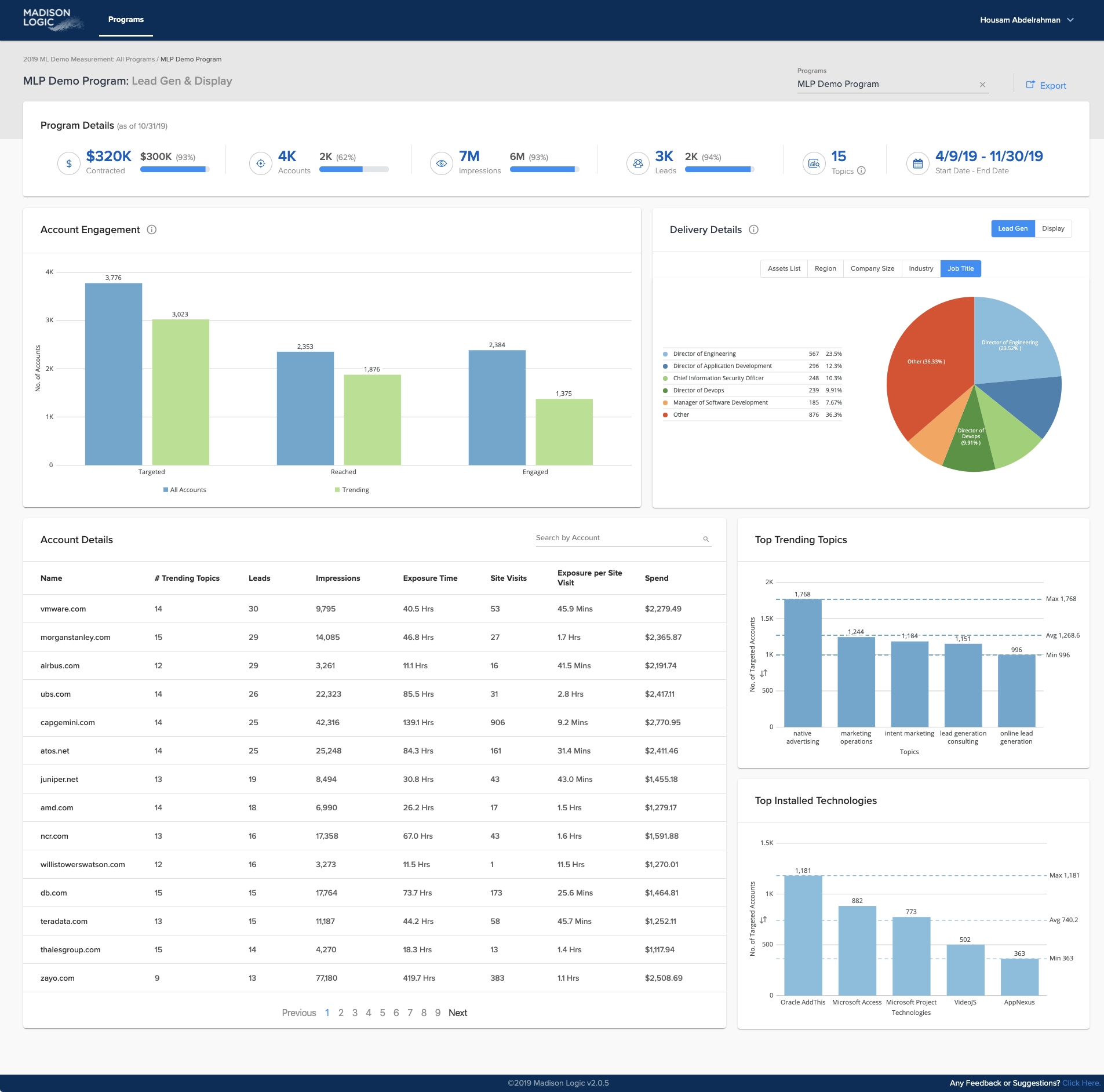Open the Programs tab in the top navigation
The width and height of the screenshot is (1104, 1092).
tap(126, 20)
